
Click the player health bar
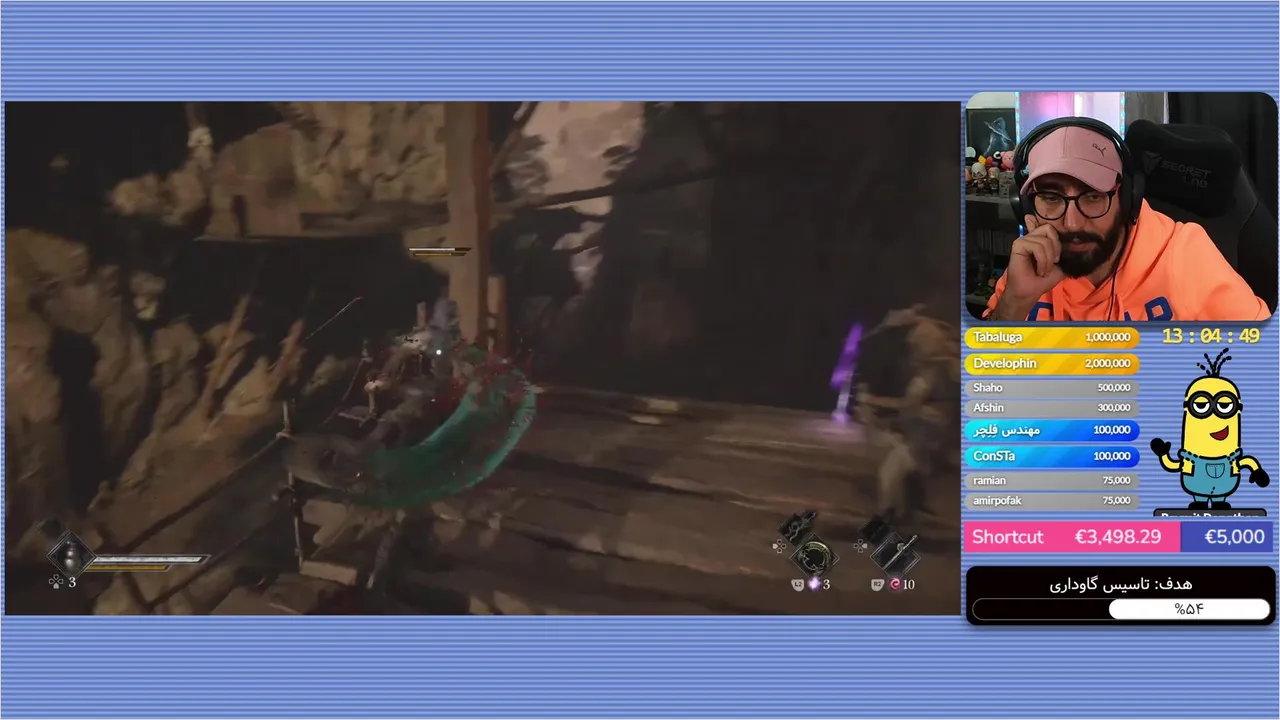(151, 559)
